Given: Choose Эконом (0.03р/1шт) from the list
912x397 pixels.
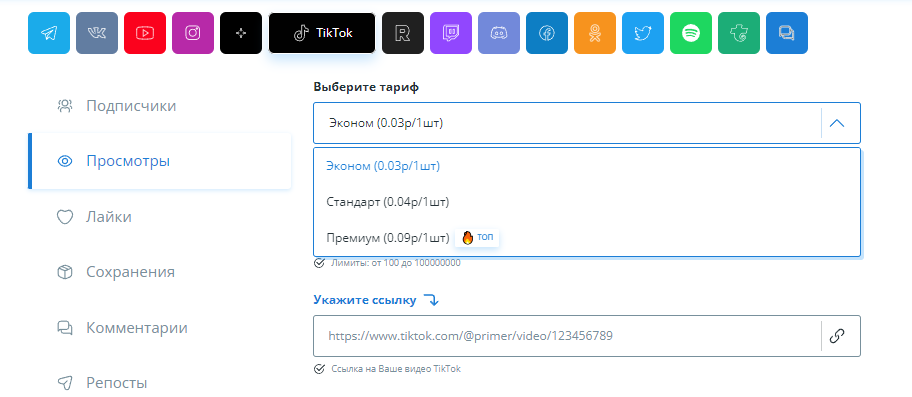Looking at the screenshot, I should coord(587,166).
